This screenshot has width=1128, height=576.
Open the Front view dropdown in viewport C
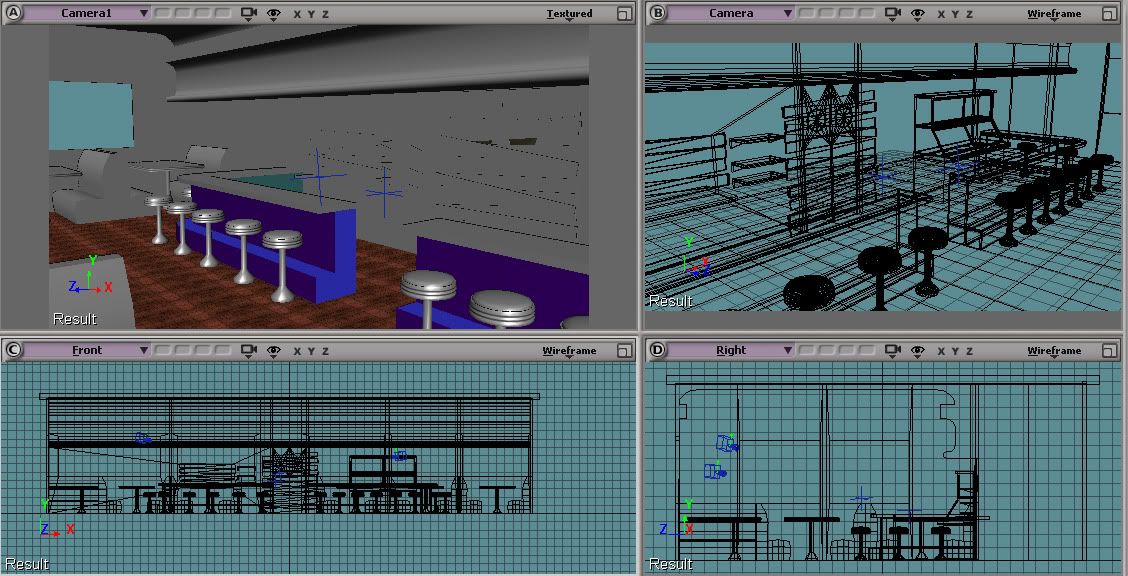[87, 350]
